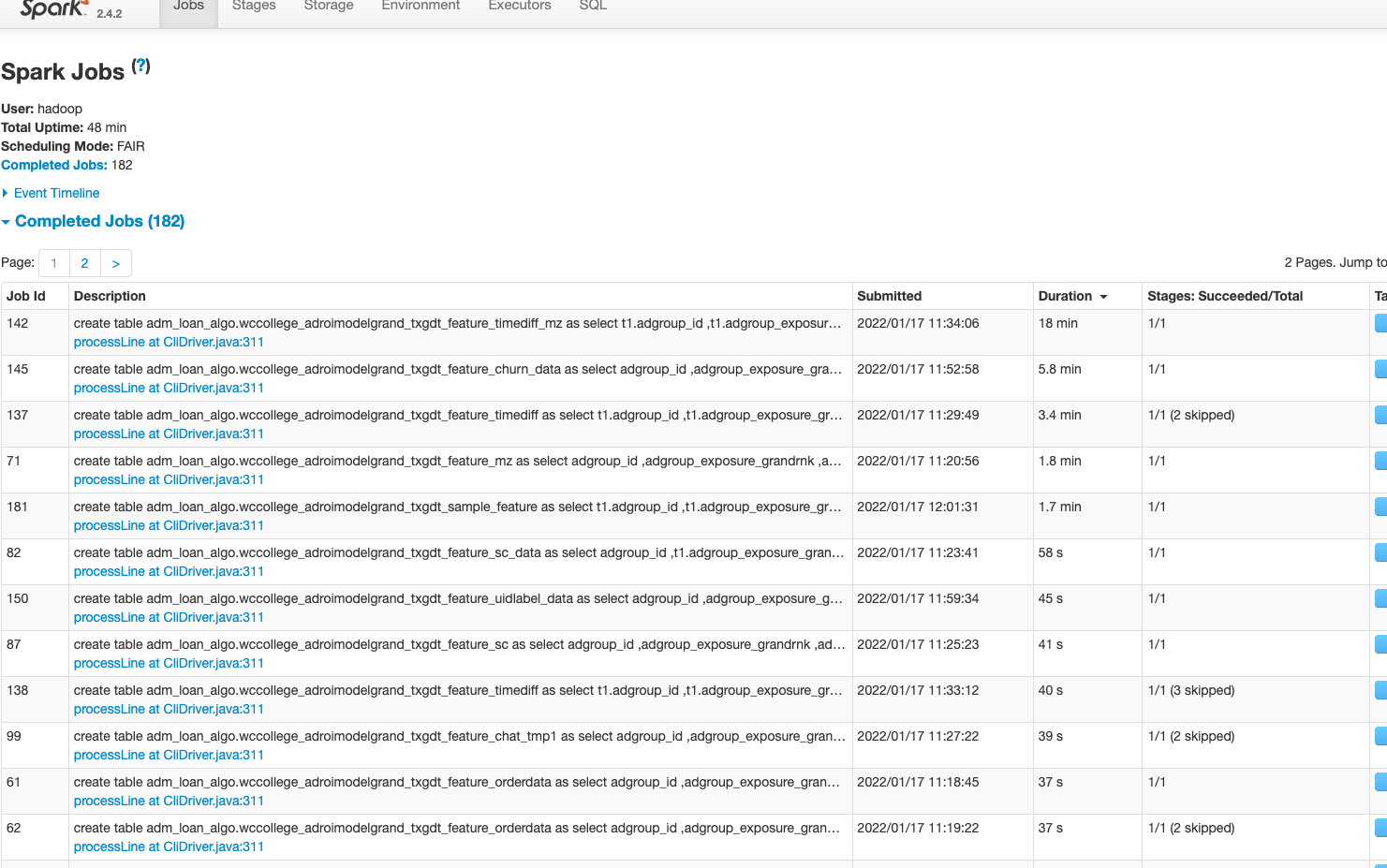Screen dimensions: 1387x868
Task: Select the feature_uidlabel_data description of job 150
Action: pyautogui.click(x=458, y=598)
